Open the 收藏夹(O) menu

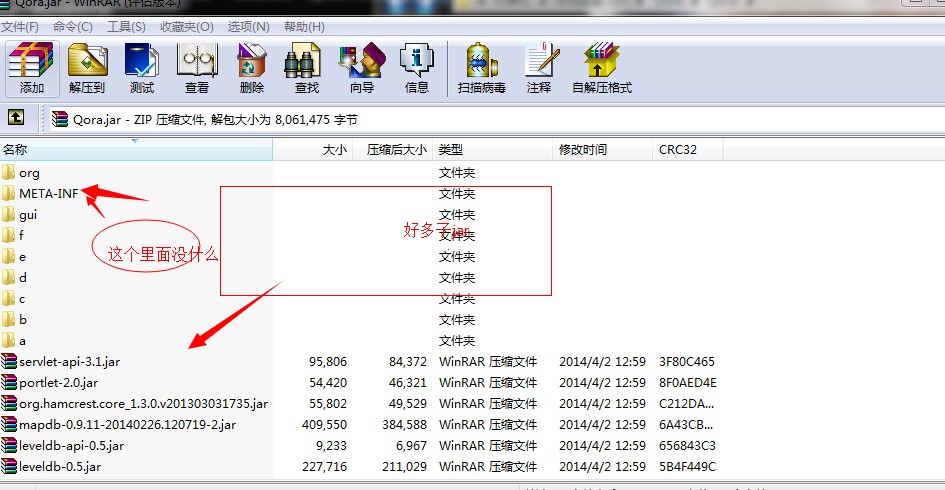187,27
